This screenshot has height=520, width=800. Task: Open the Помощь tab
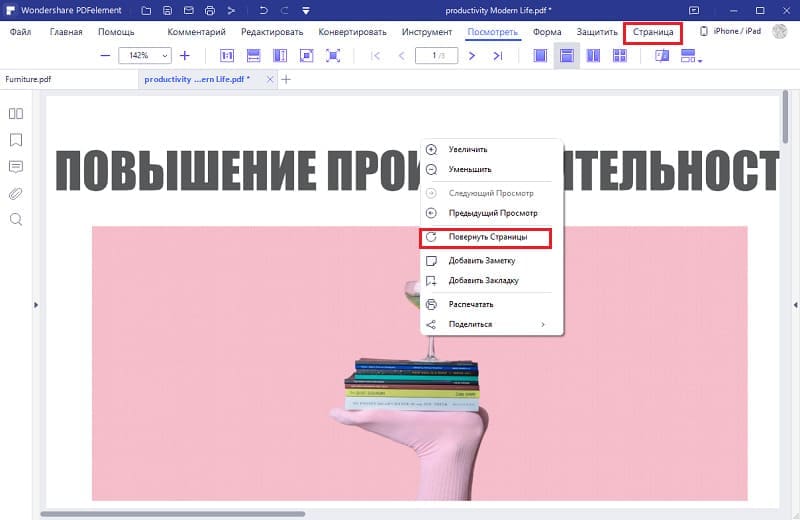[x=116, y=32]
